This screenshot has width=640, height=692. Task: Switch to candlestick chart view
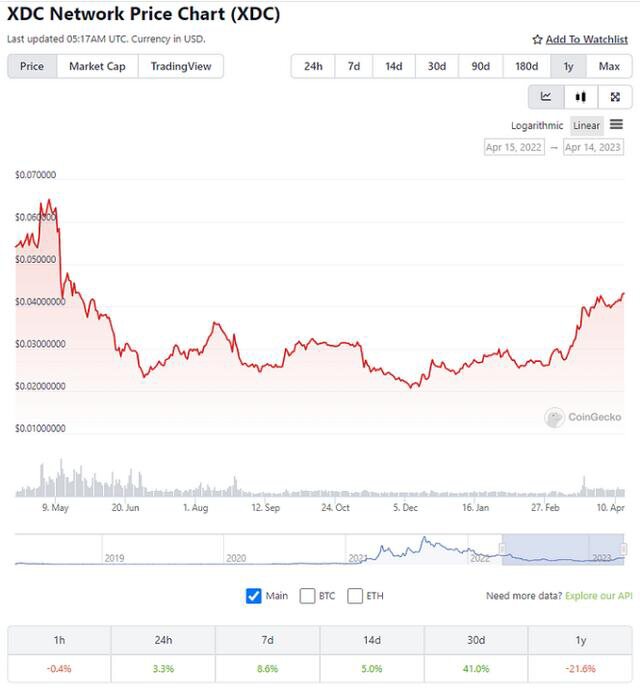coord(580,97)
